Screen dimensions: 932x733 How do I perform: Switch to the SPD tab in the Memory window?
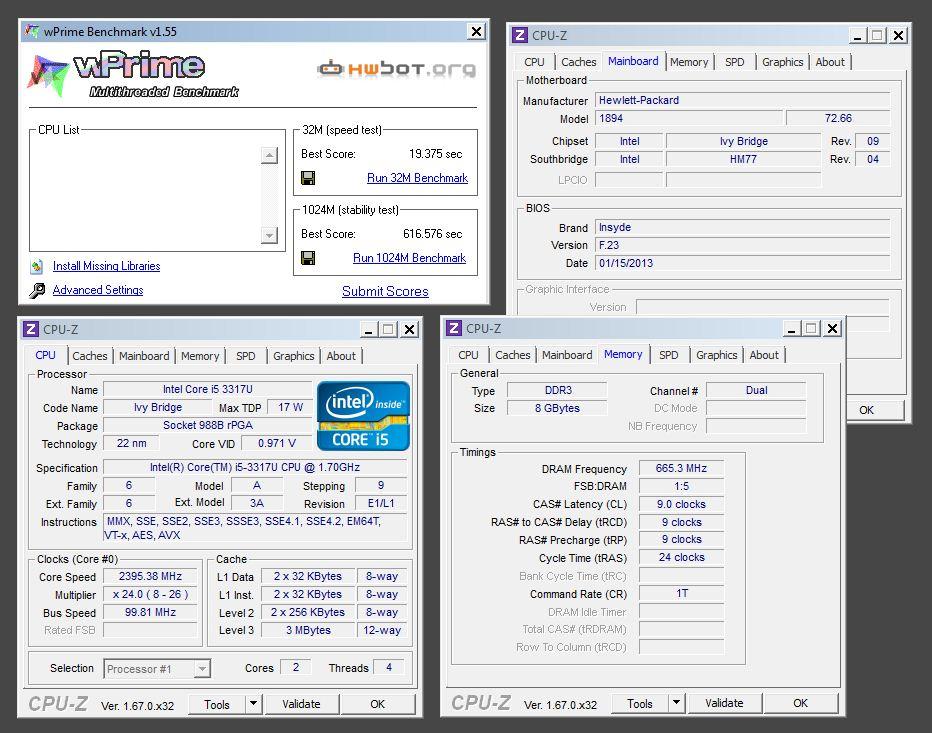point(669,355)
